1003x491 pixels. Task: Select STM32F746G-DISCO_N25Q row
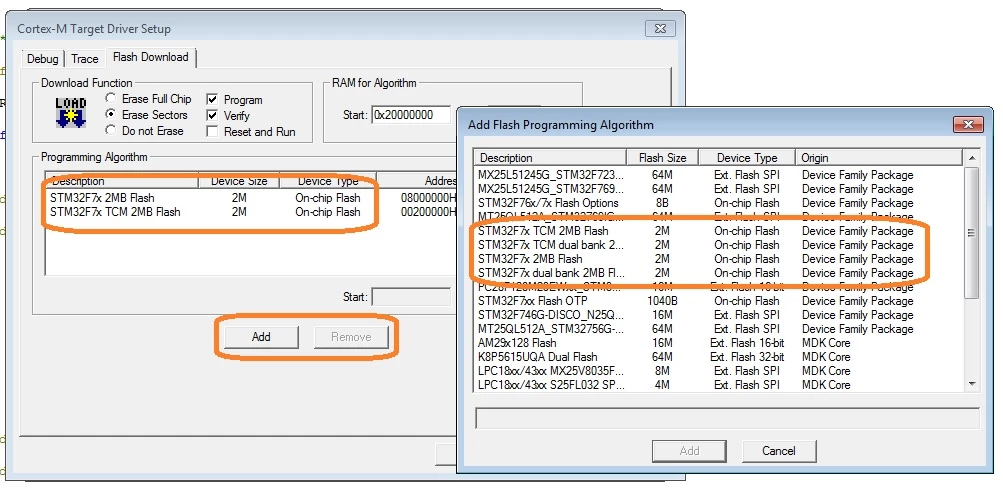point(718,315)
